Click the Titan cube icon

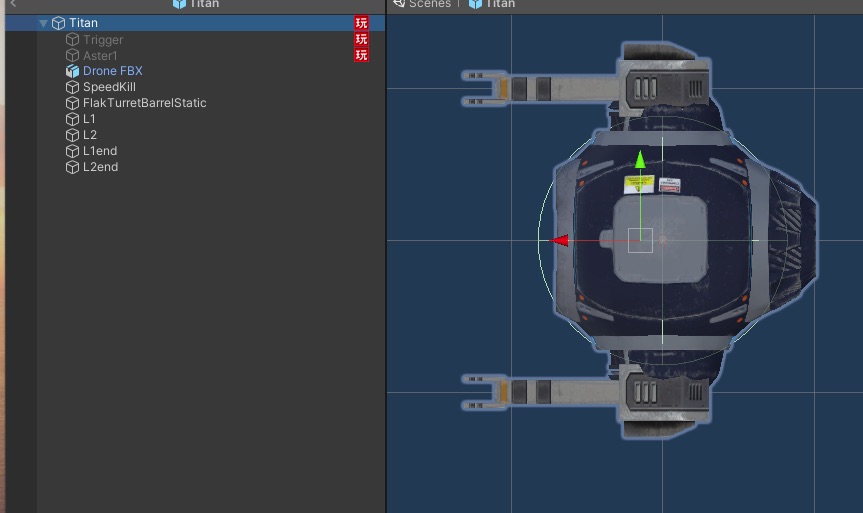pyautogui.click(x=58, y=23)
